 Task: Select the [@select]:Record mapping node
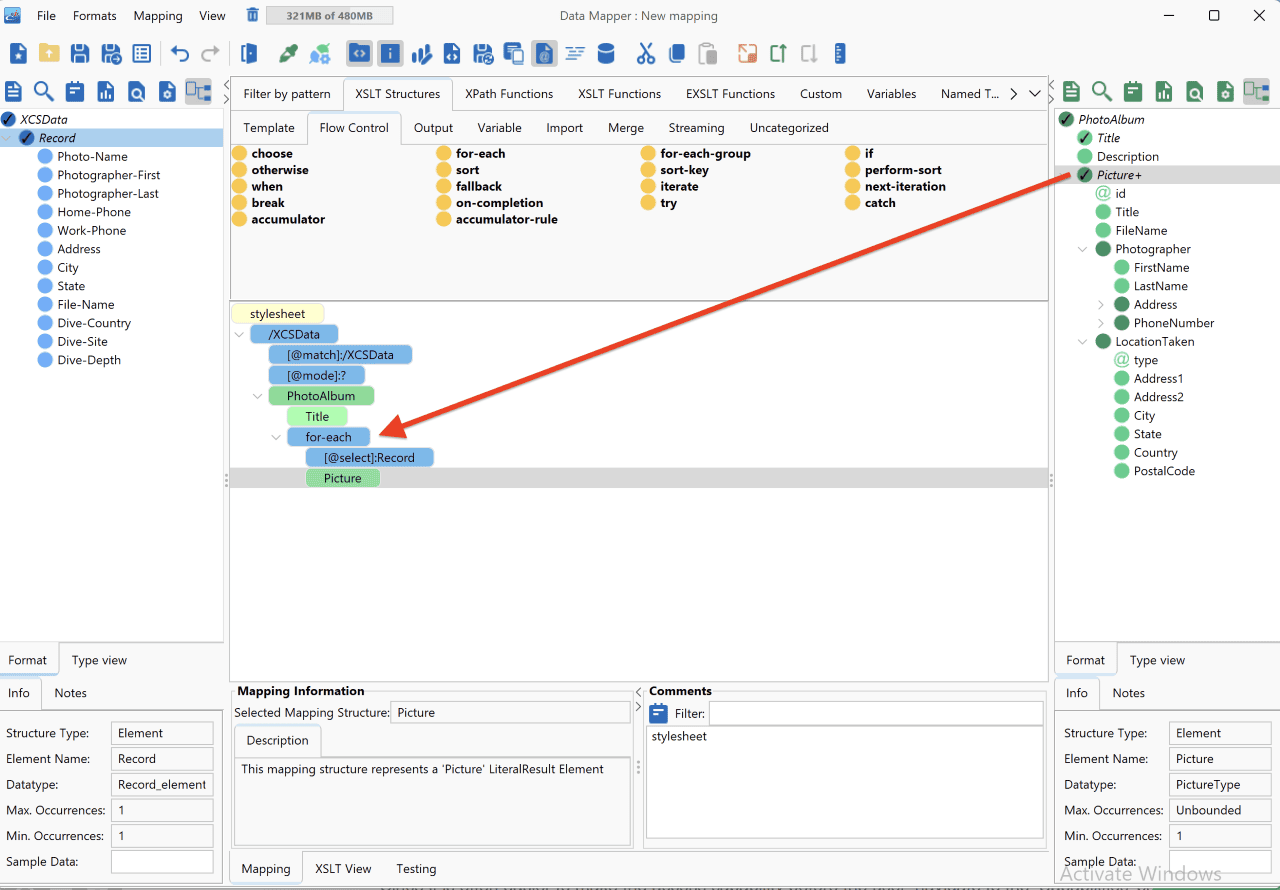click(370, 458)
